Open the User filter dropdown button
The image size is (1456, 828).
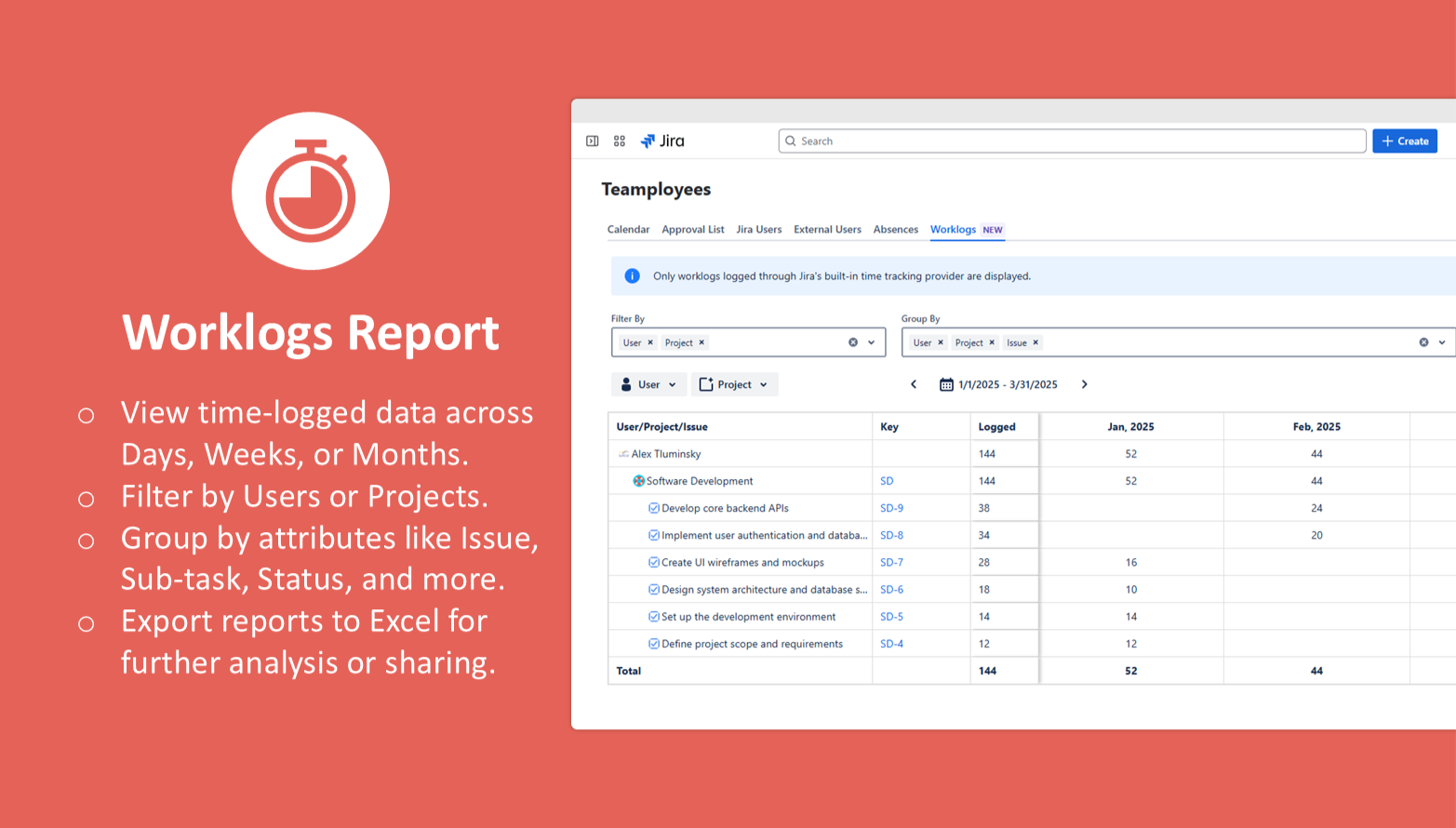pyautogui.click(x=649, y=384)
